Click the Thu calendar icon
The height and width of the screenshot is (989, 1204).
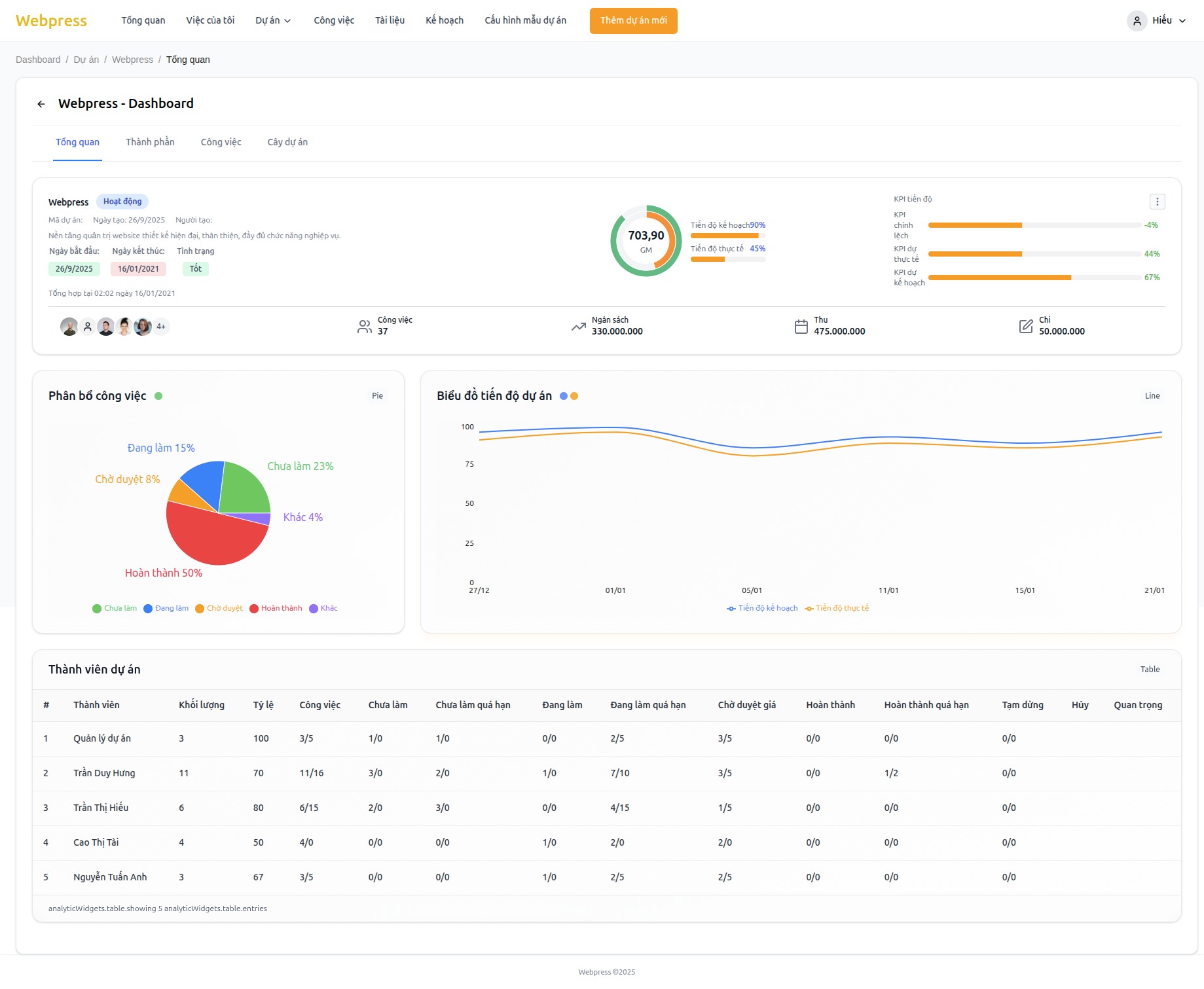pos(801,327)
